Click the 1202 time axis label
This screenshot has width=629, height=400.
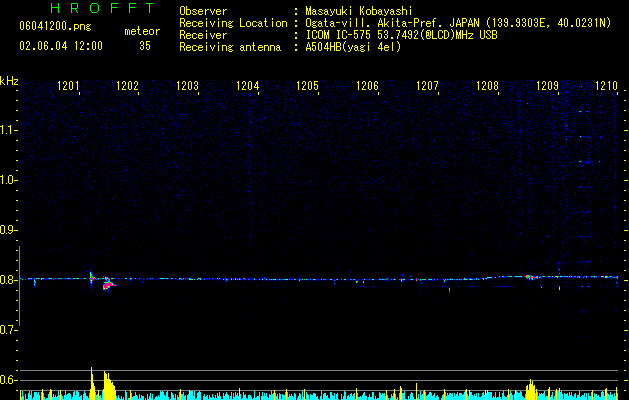pyautogui.click(x=127, y=86)
